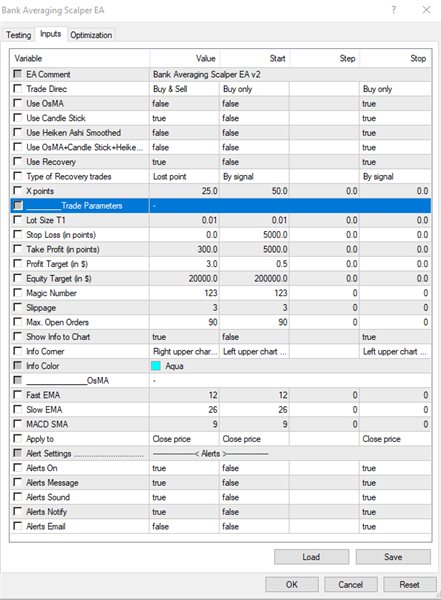Select the Inputs tab
441x600 pixels.
(x=51, y=34)
